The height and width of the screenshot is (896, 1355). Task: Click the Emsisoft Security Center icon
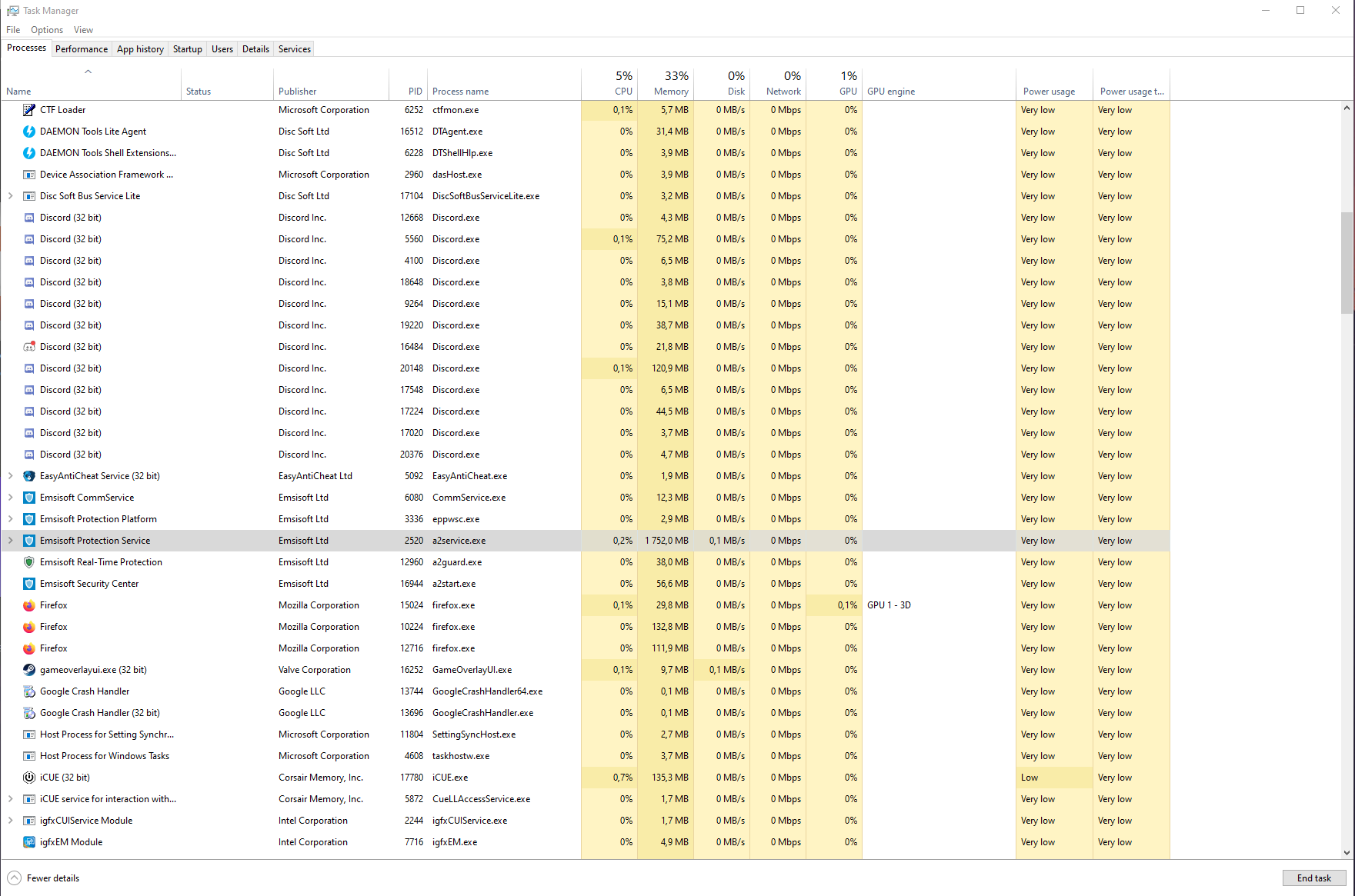[29, 584]
